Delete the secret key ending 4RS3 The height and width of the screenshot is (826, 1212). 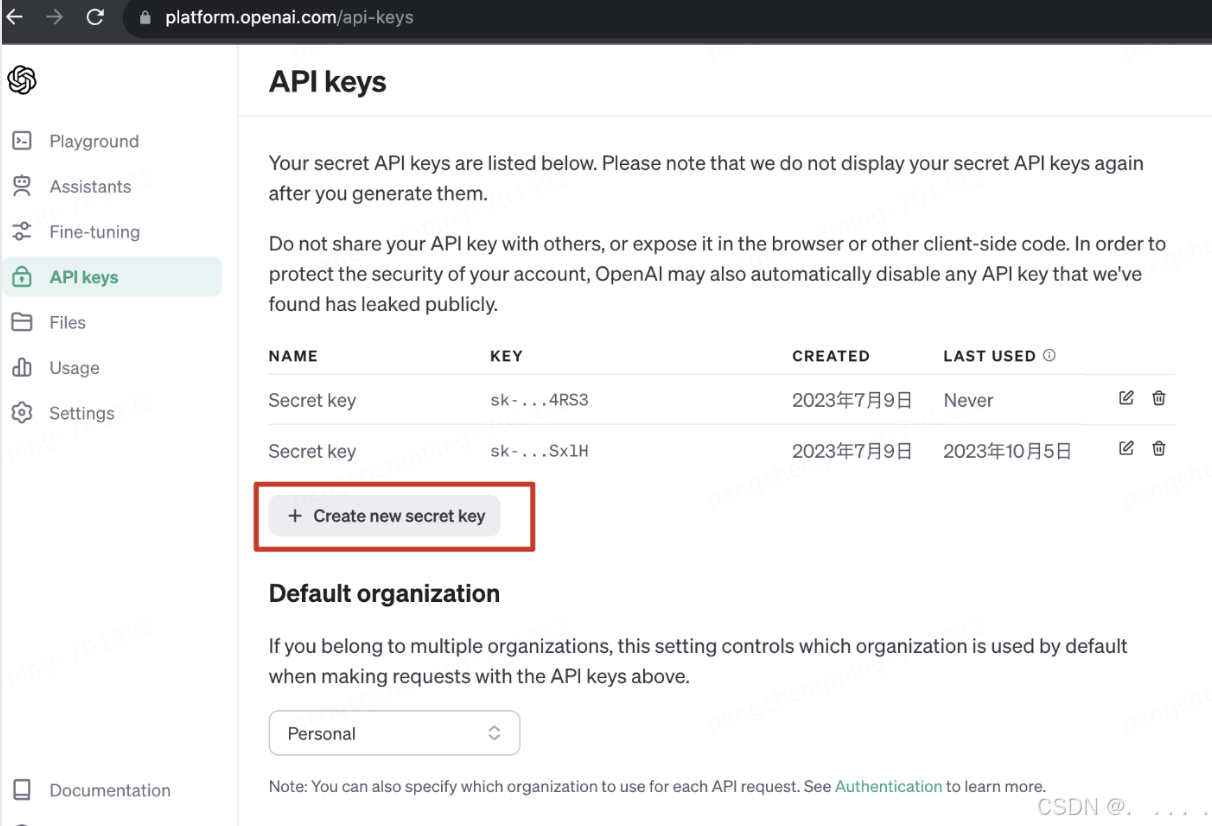(1158, 398)
